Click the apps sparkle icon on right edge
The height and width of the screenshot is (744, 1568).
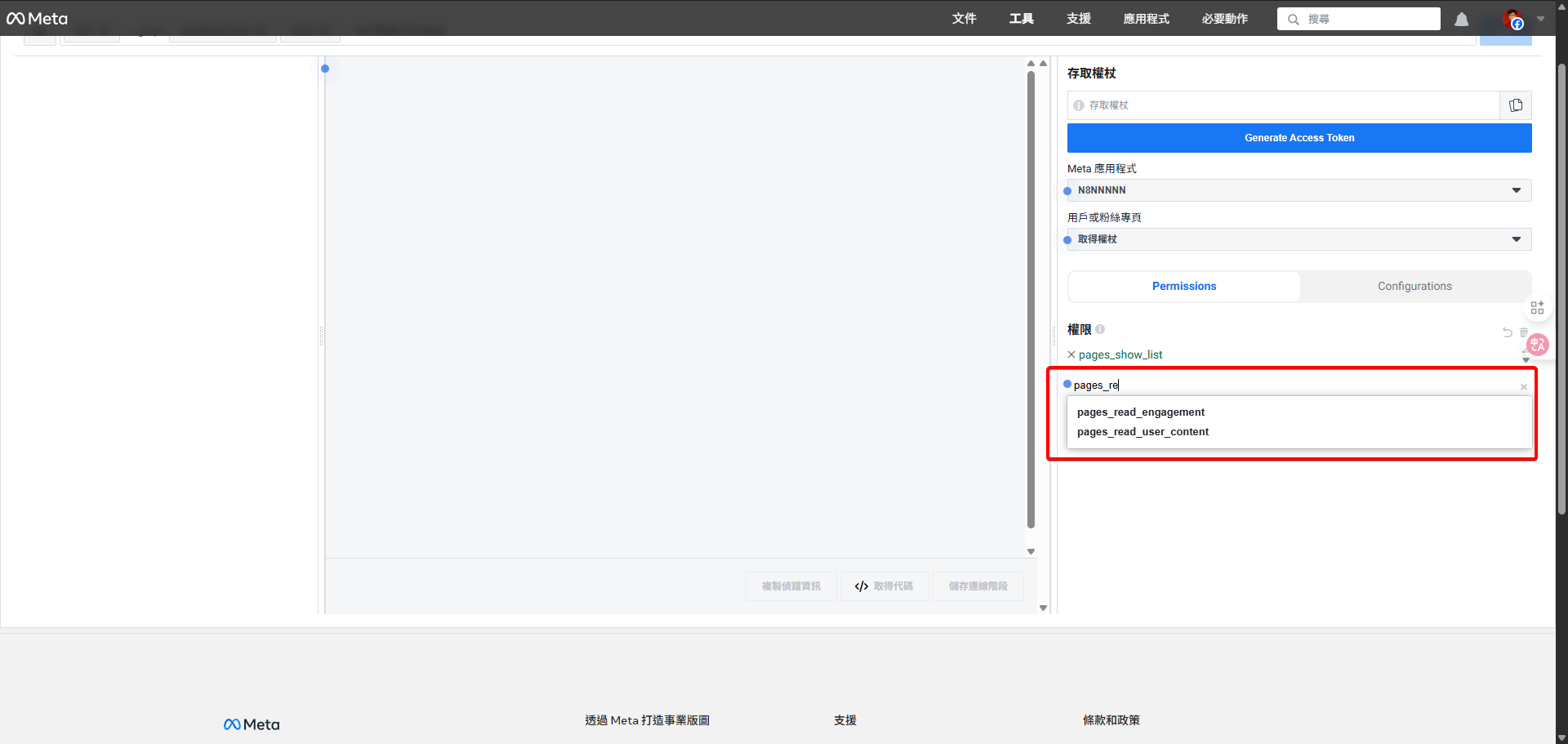point(1539,308)
